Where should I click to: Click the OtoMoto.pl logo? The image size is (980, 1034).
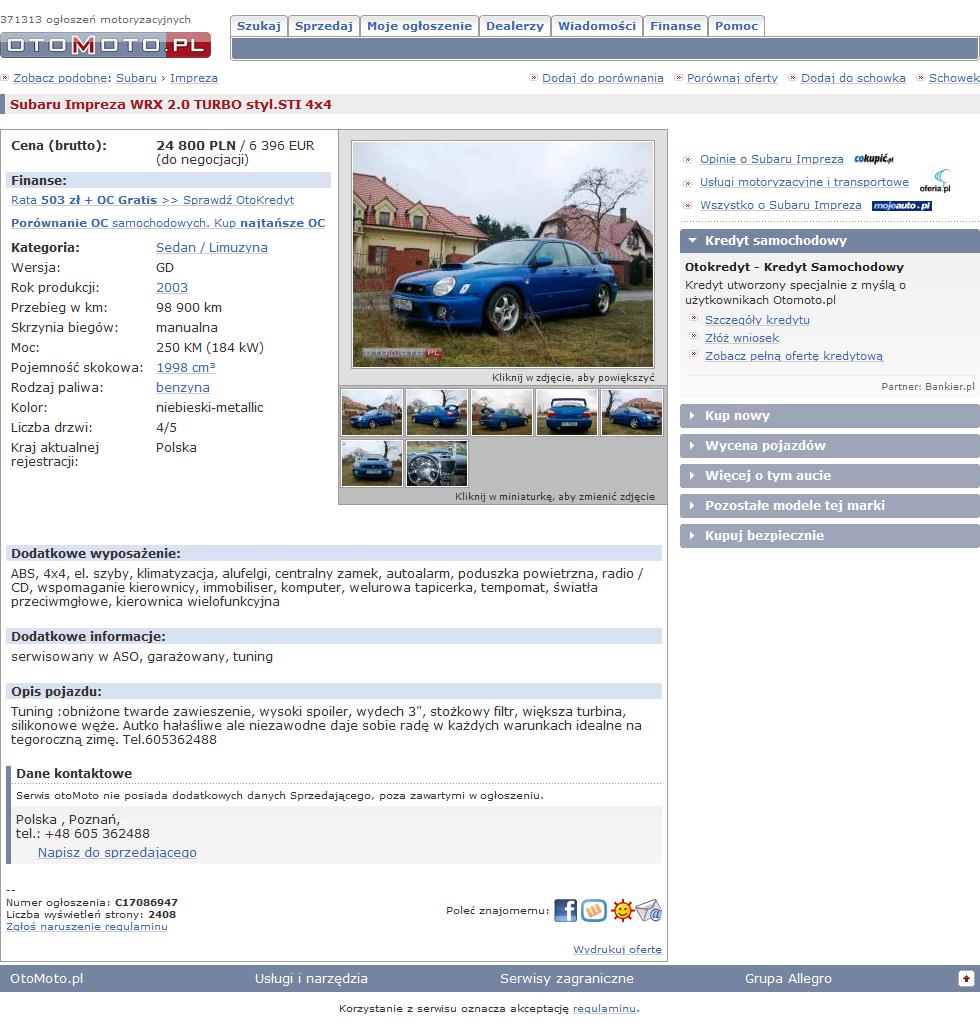pyautogui.click(x=106, y=45)
